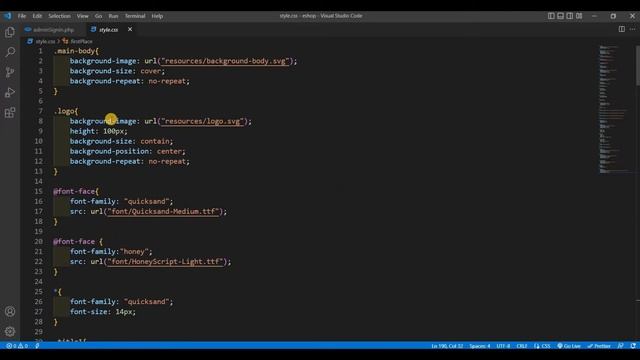Click the "*{" universal selector line

pos(58,292)
